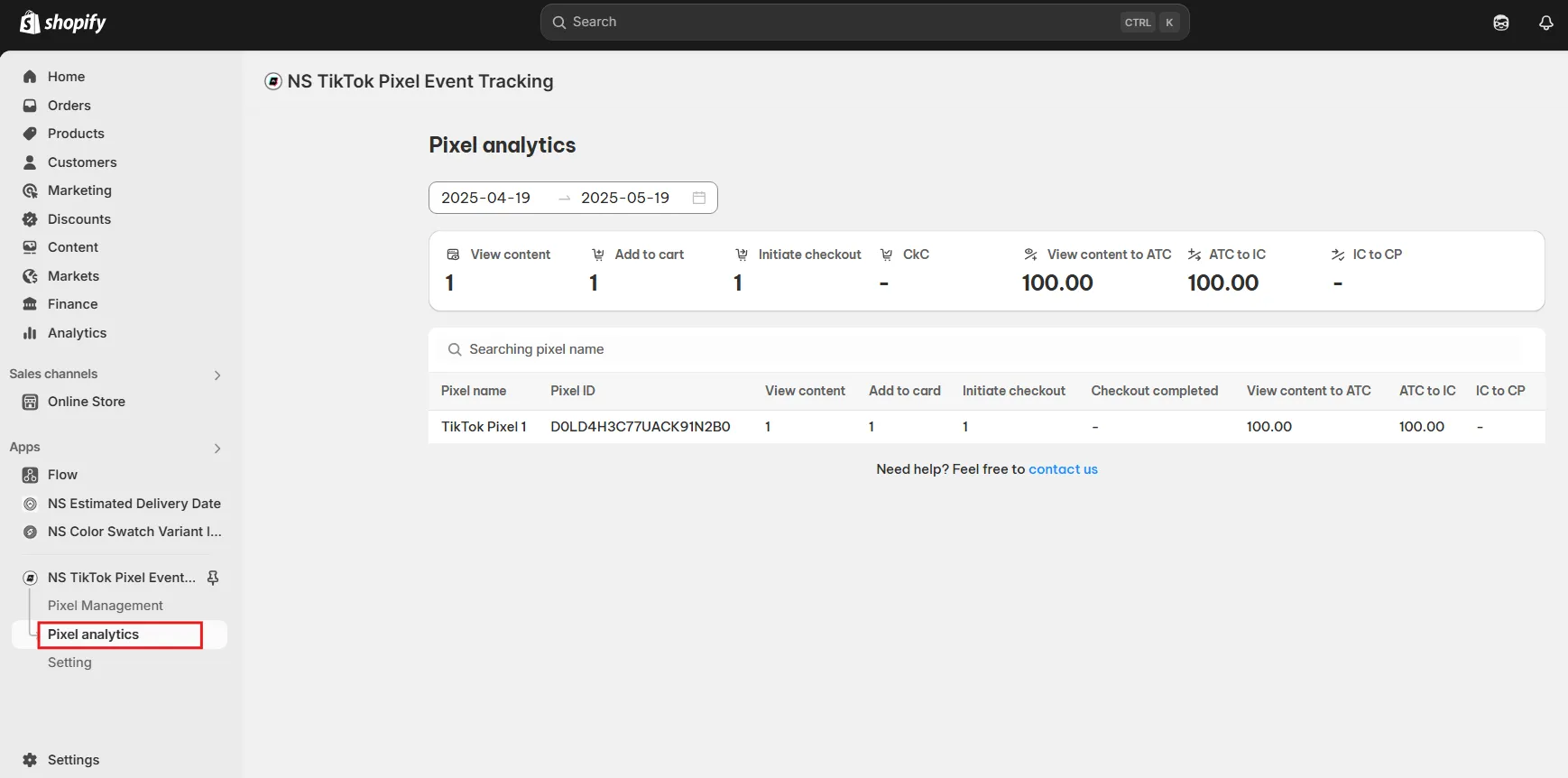Click the CkC metric card
This screenshot has height=778, width=1568.
(905, 270)
